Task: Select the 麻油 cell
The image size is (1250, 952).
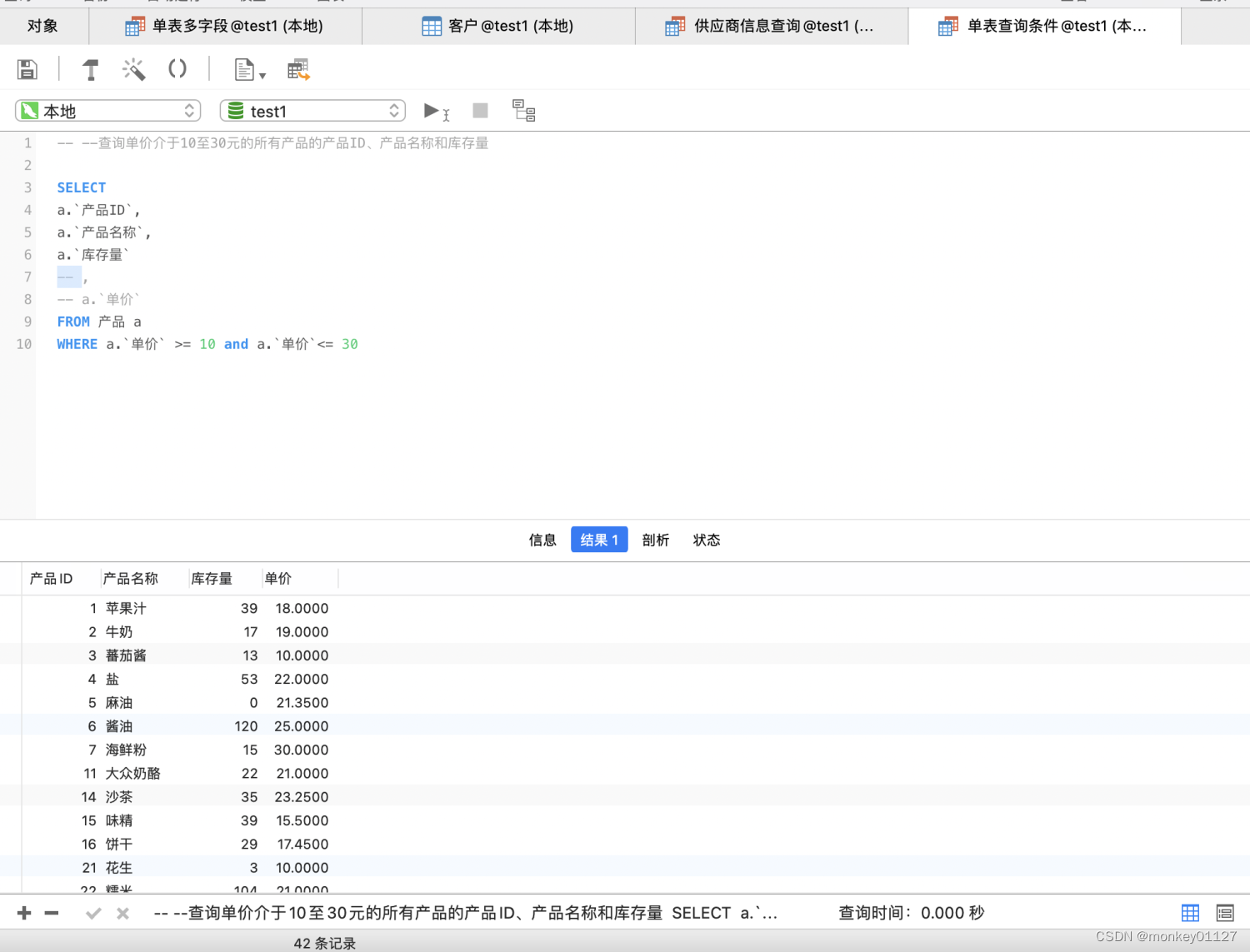Action: pyautogui.click(x=143, y=702)
